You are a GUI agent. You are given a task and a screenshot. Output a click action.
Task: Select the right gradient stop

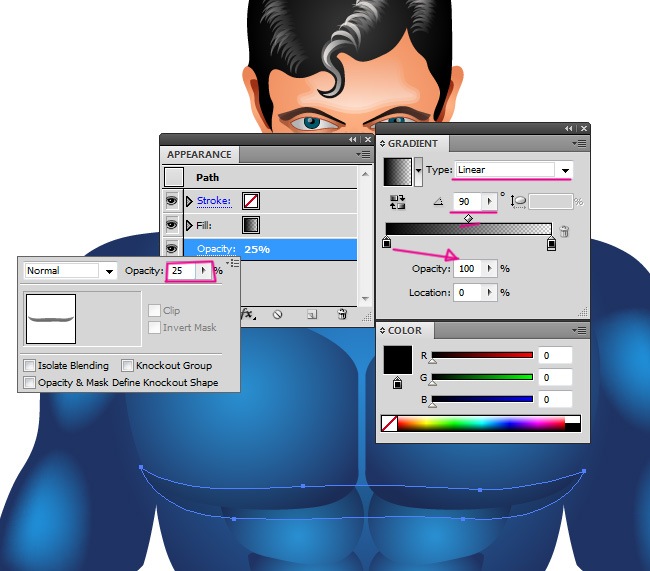[551, 243]
